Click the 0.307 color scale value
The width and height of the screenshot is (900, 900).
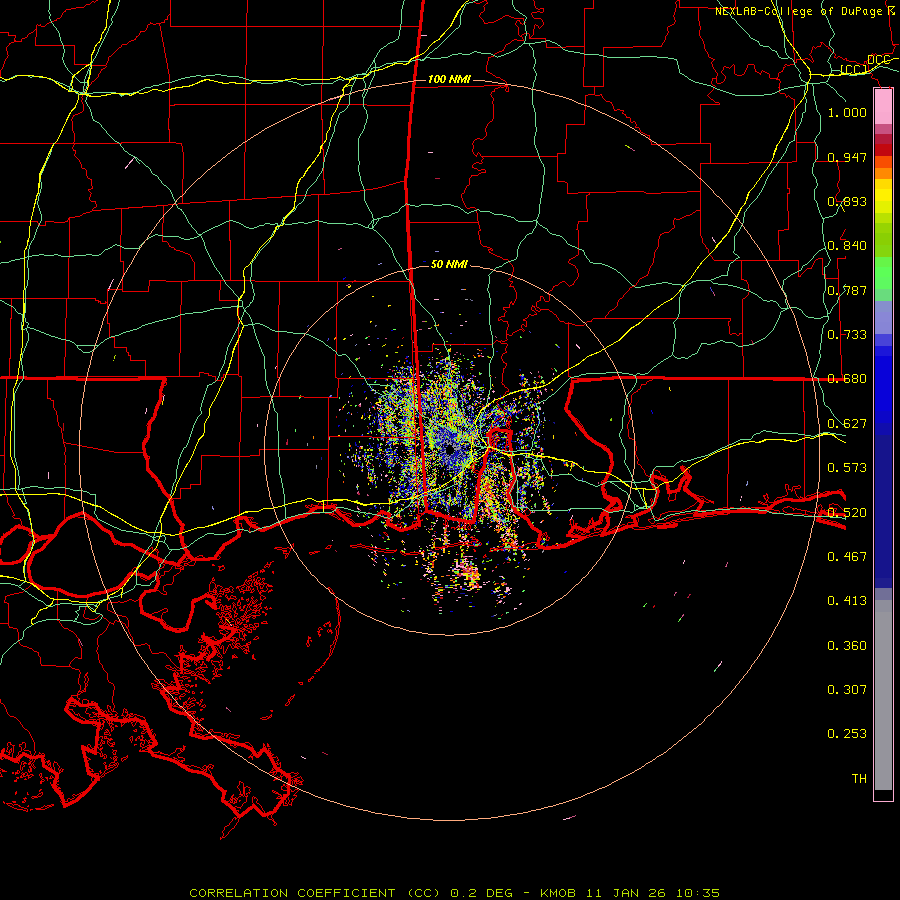[847, 689]
